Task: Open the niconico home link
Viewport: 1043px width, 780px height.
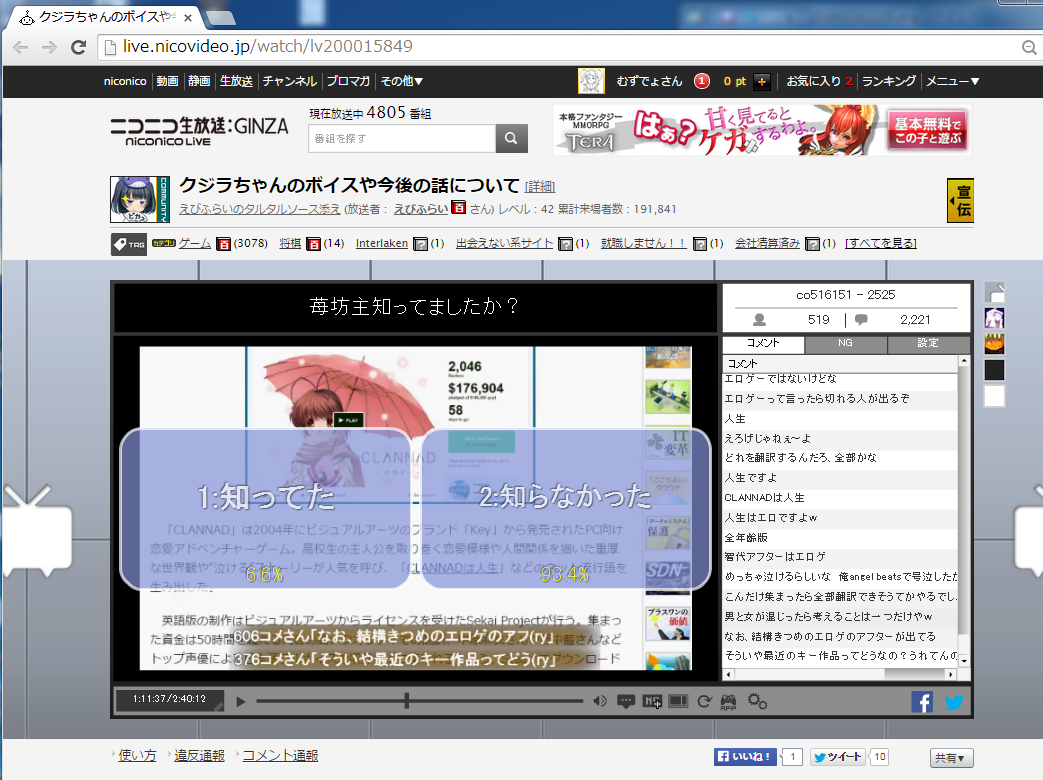Action: (125, 81)
